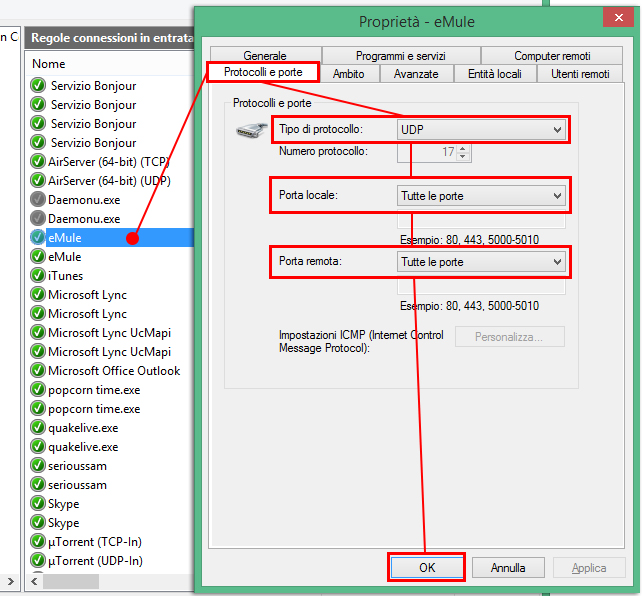Click the Porta remota ports text field
Image resolution: width=642 pixels, height=596 pixels.
pyautogui.click(x=482, y=287)
